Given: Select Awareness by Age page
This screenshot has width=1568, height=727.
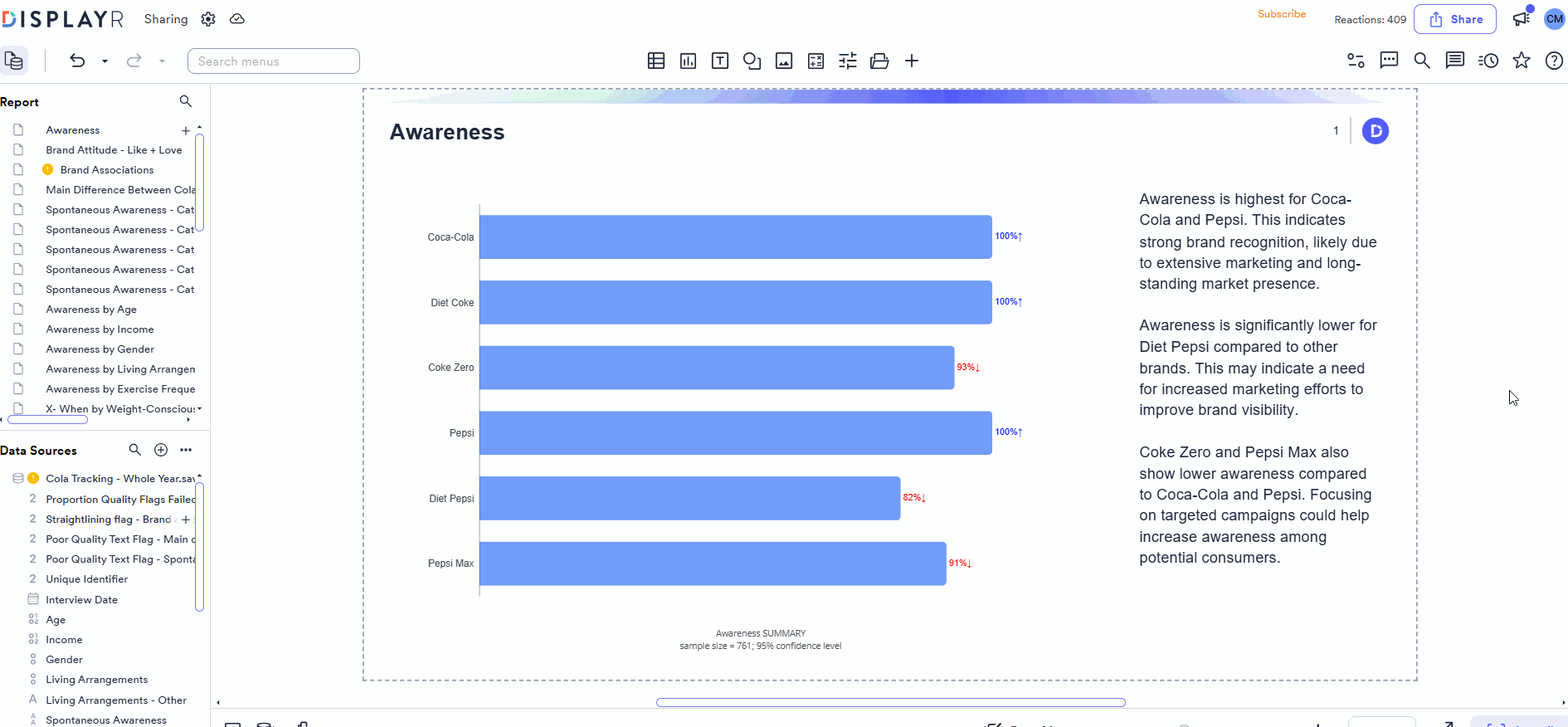Looking at the screenshot, I should (x=91, y=310).
